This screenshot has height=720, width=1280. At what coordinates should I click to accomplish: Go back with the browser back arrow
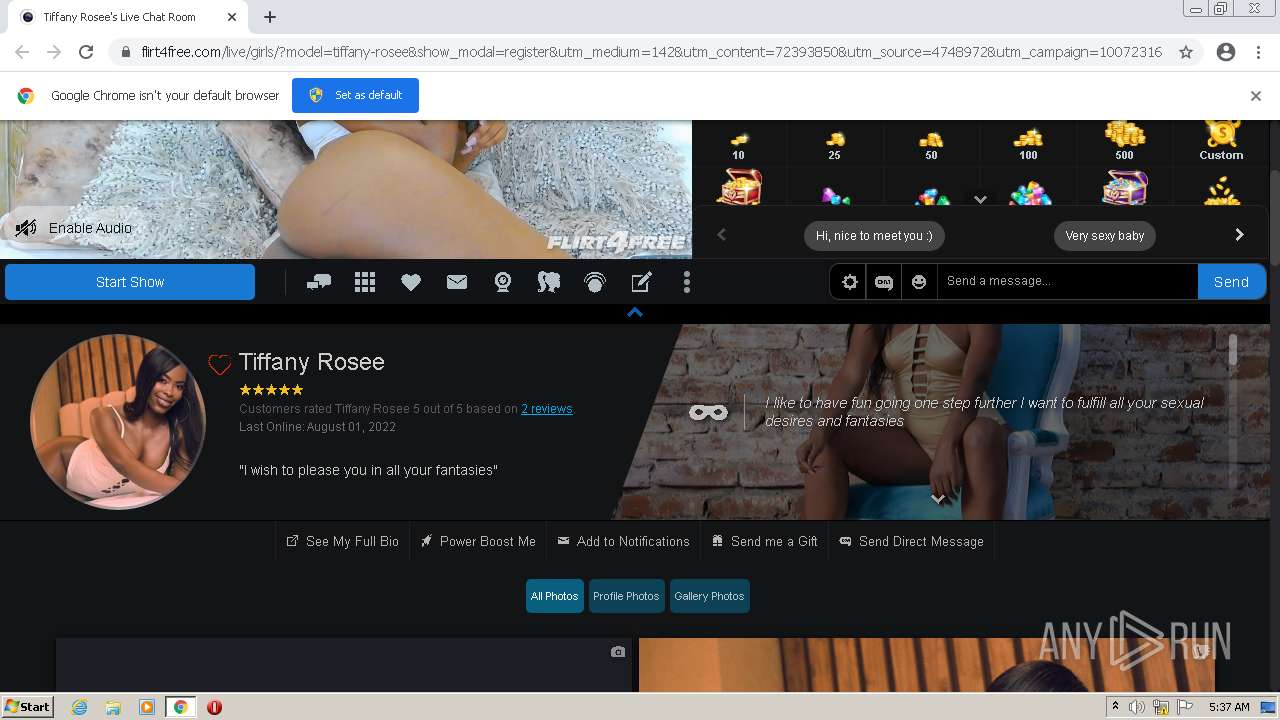[x=22, y=52]
